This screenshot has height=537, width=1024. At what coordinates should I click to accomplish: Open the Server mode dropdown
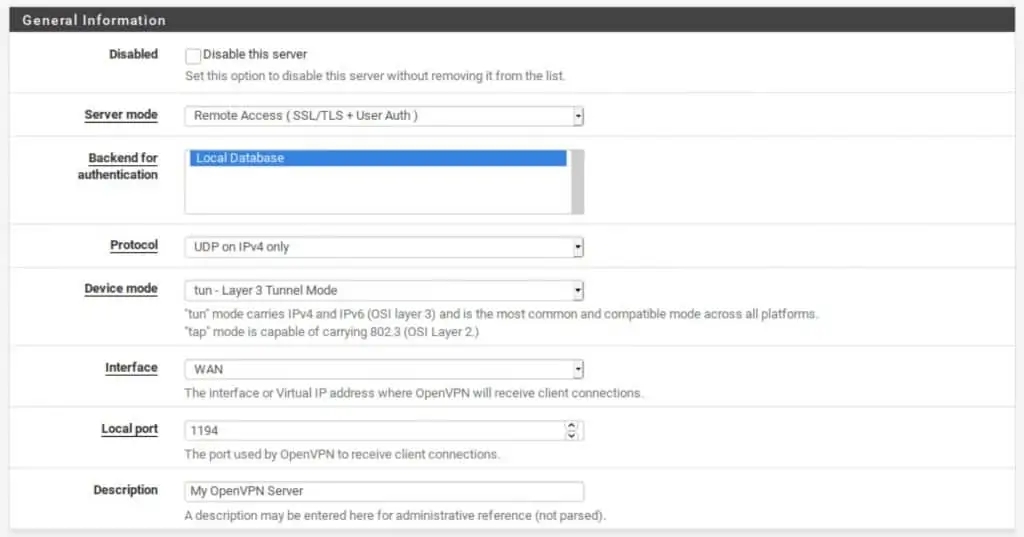384,116
